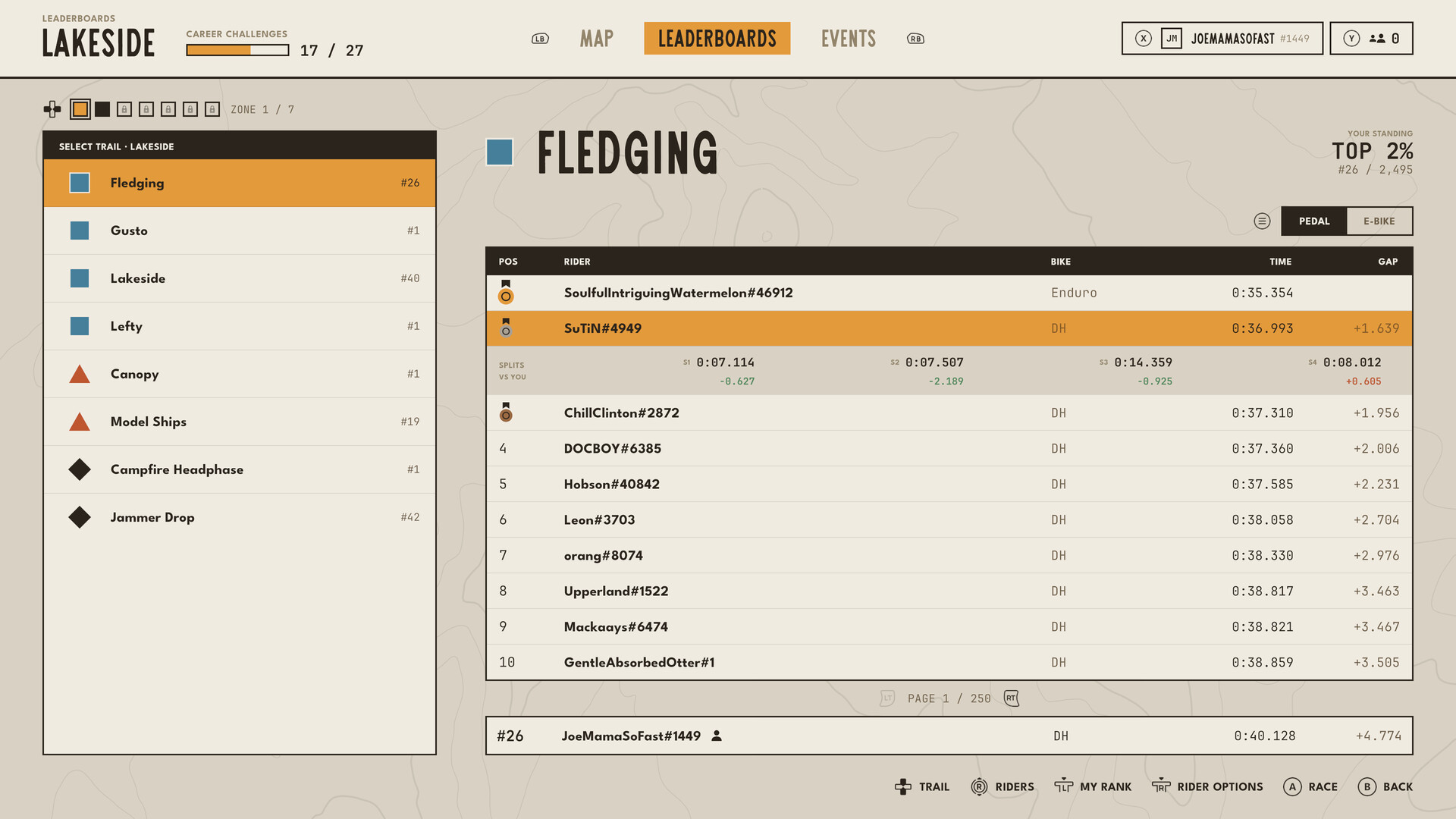Select the Gusto trail
Viewport: 1456px width, 819px height.
click(x=240, y=231)
